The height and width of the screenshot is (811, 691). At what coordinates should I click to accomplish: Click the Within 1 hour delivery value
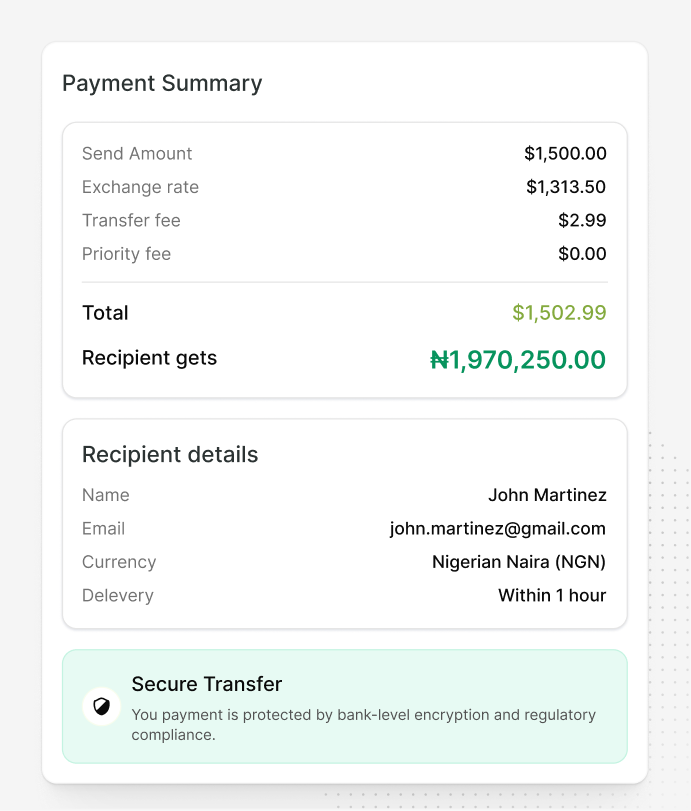click(552, 595)
